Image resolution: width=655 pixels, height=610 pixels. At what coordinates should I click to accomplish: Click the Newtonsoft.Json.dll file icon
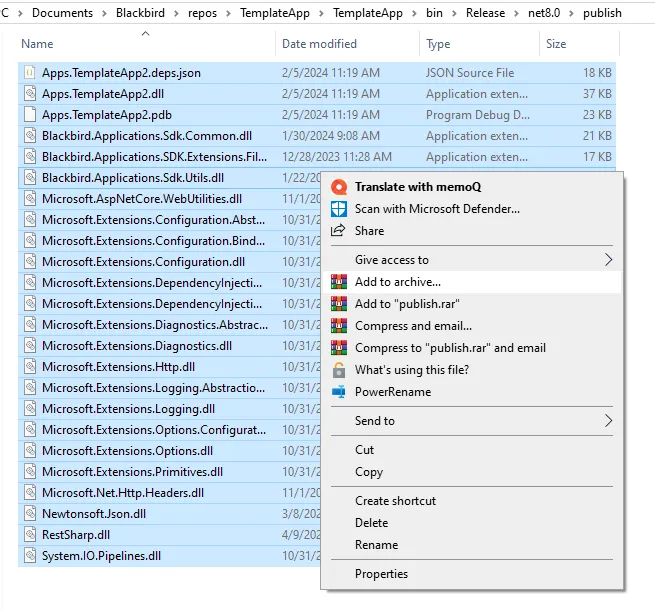30,514
